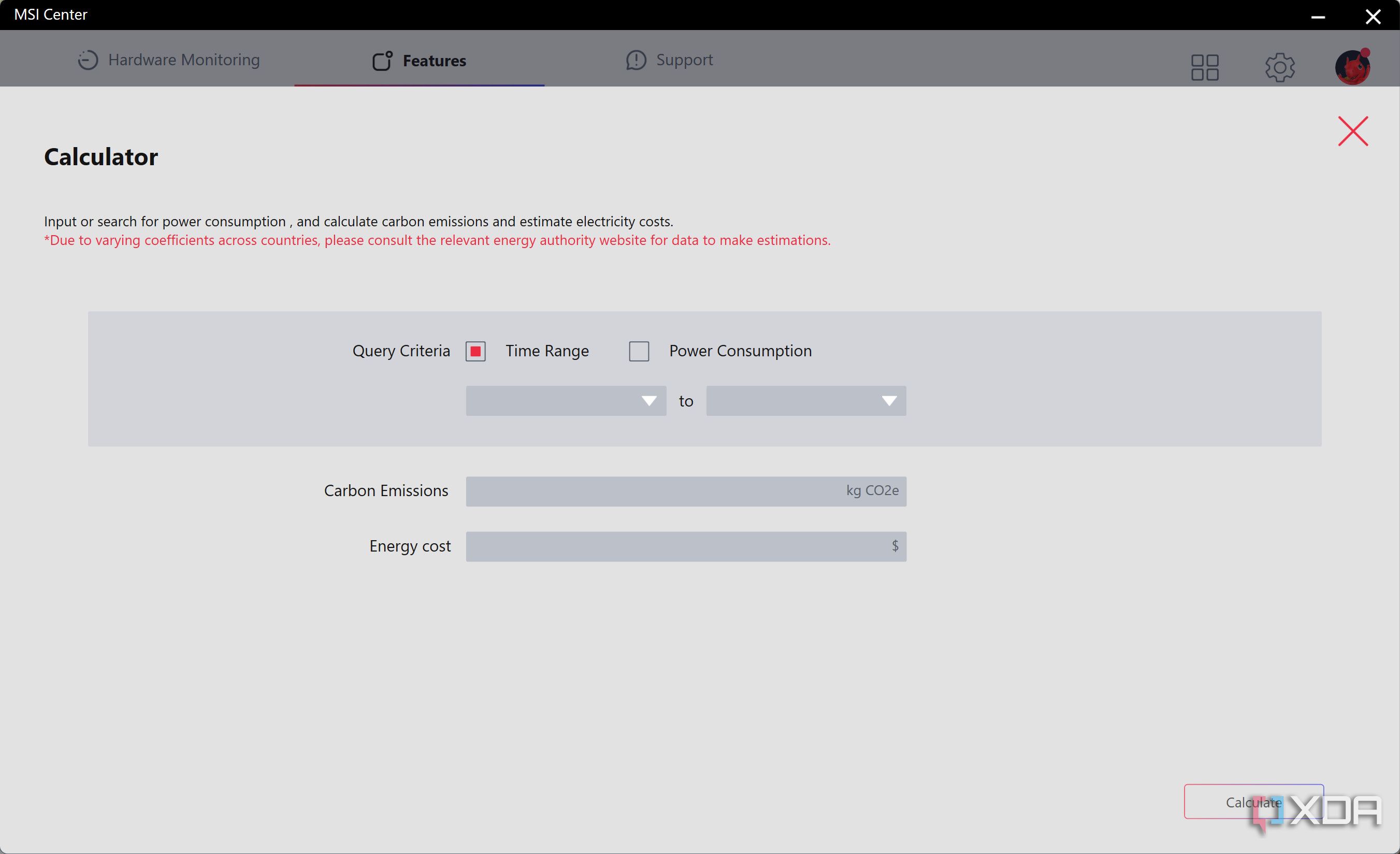Click the Calculate button
This screenshot has width=1400, height=854.
[x=1254, y=802]
